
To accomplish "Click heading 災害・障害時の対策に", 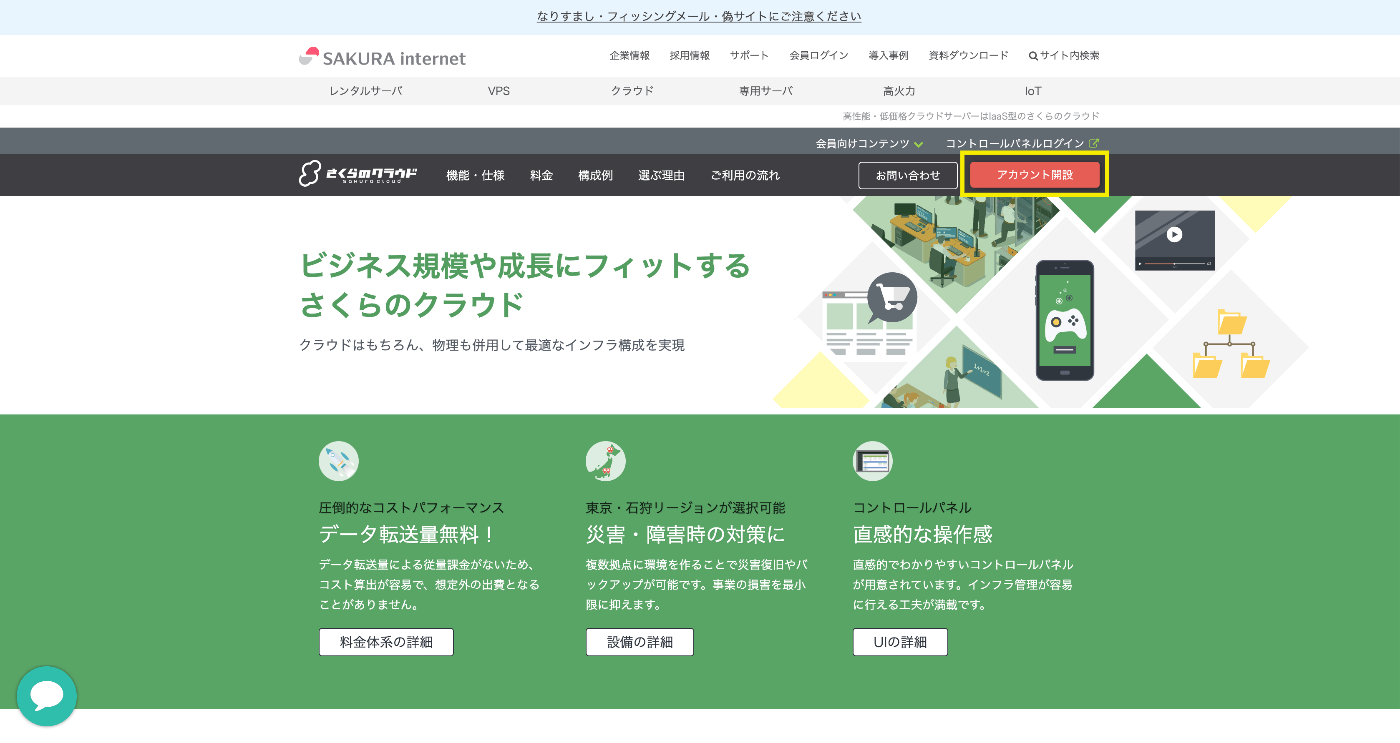I will coord(686,534).
